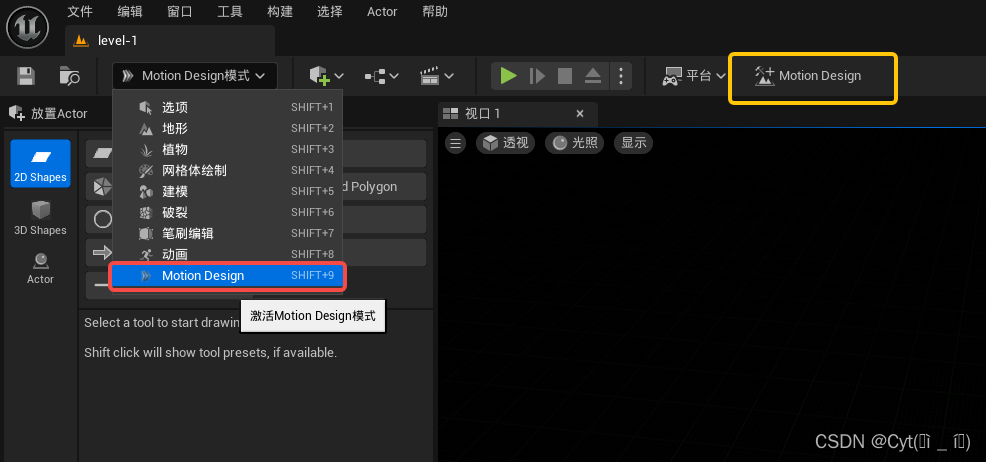986x462 pixels.
Task: Change the 透视 perspective view mode
Action: pos(506,143)
